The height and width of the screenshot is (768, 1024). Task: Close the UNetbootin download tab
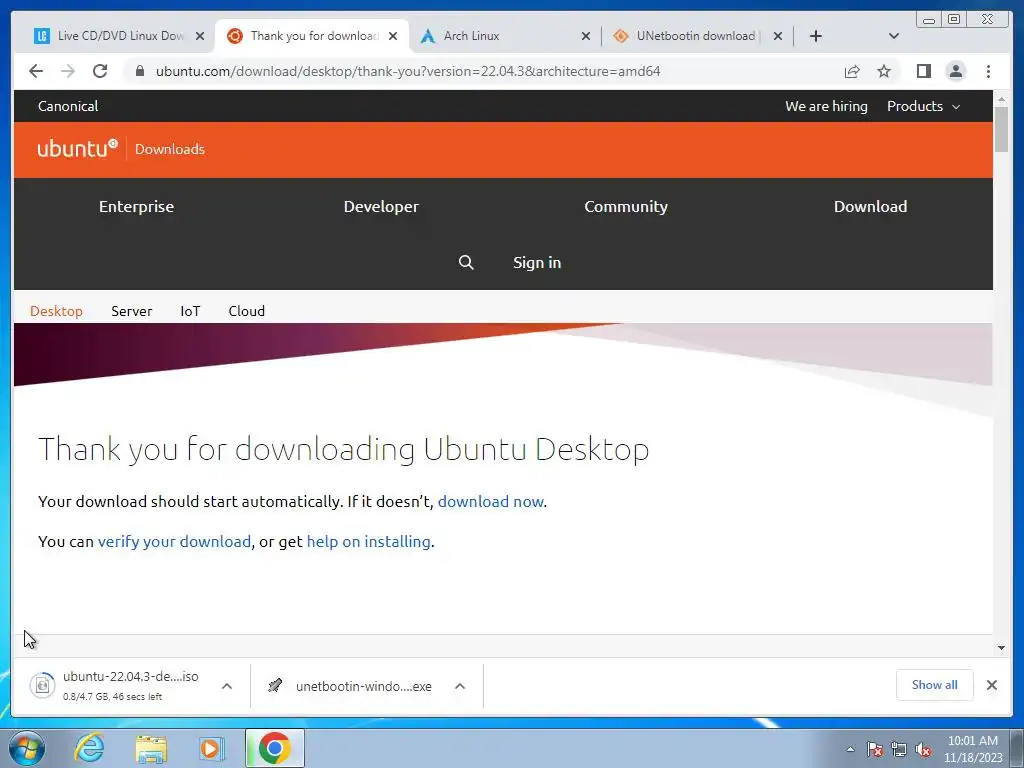(778, 37)
